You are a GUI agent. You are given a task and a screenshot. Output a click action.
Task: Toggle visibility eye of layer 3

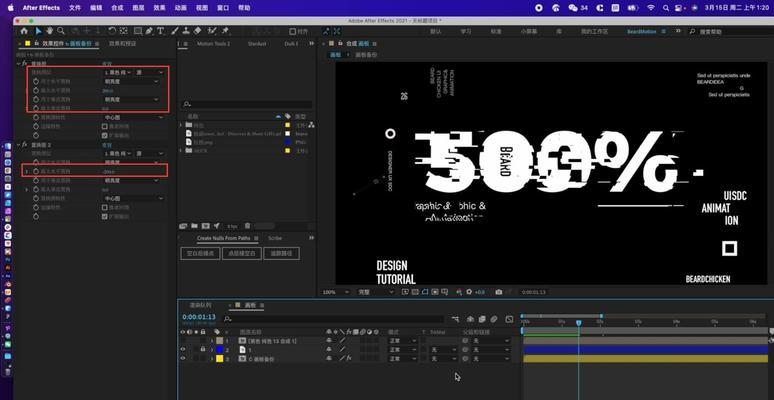[183, 359]
